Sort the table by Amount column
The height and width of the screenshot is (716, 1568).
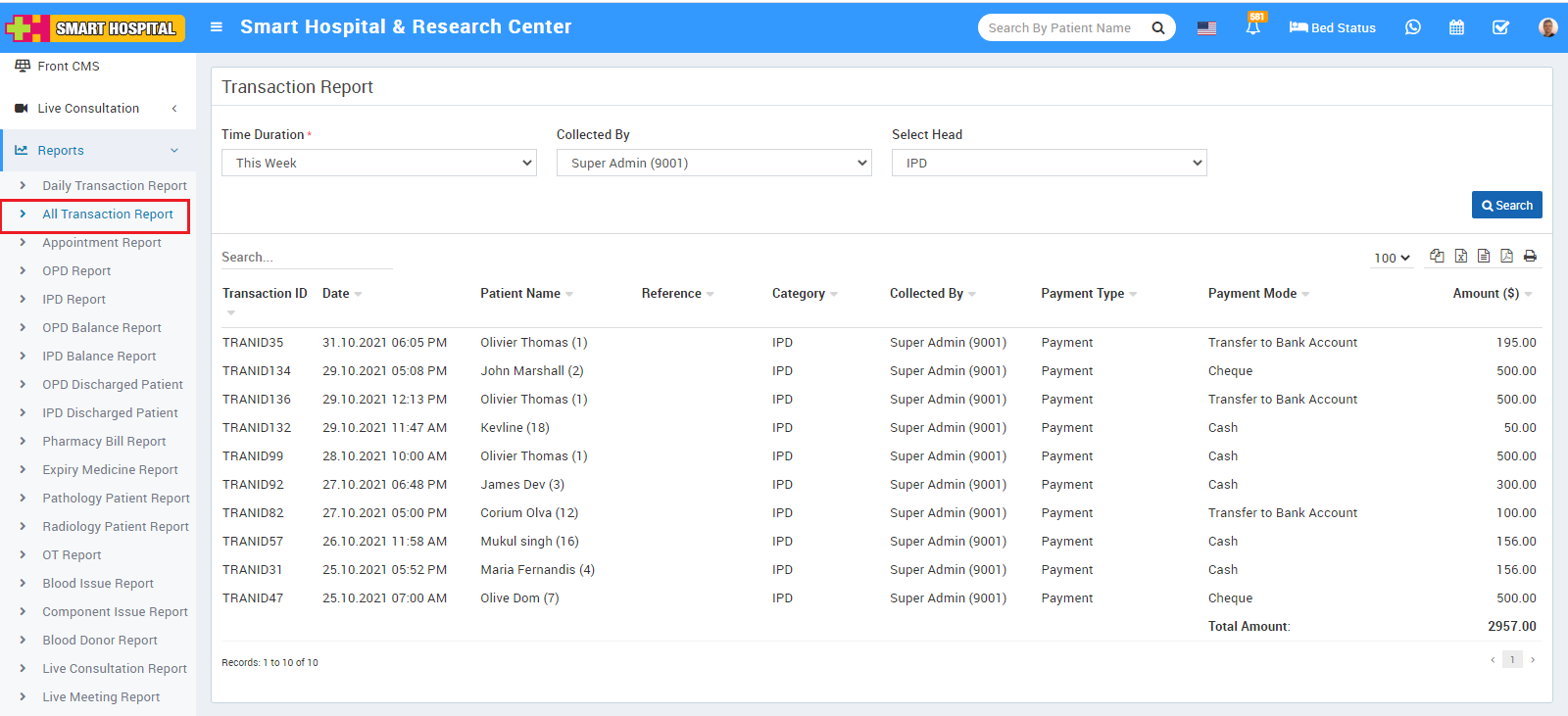pyautogui.click(x=1492, y=294)
